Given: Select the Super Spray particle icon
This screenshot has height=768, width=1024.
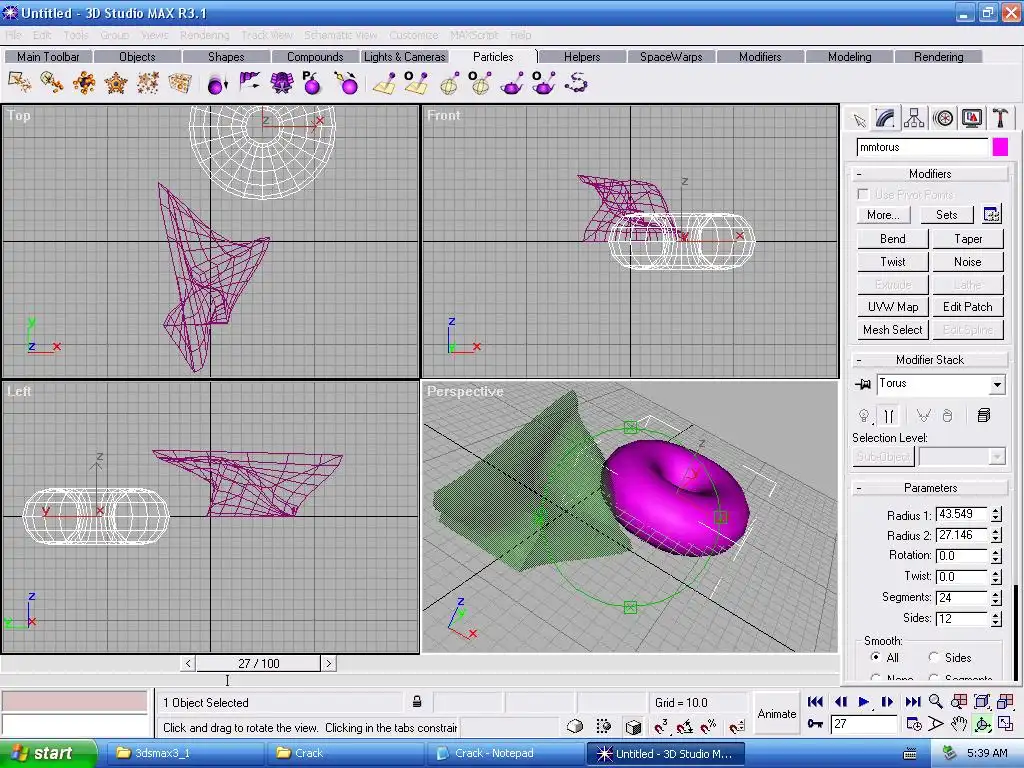Looking at the screenshot, I should tap(52, 82).
